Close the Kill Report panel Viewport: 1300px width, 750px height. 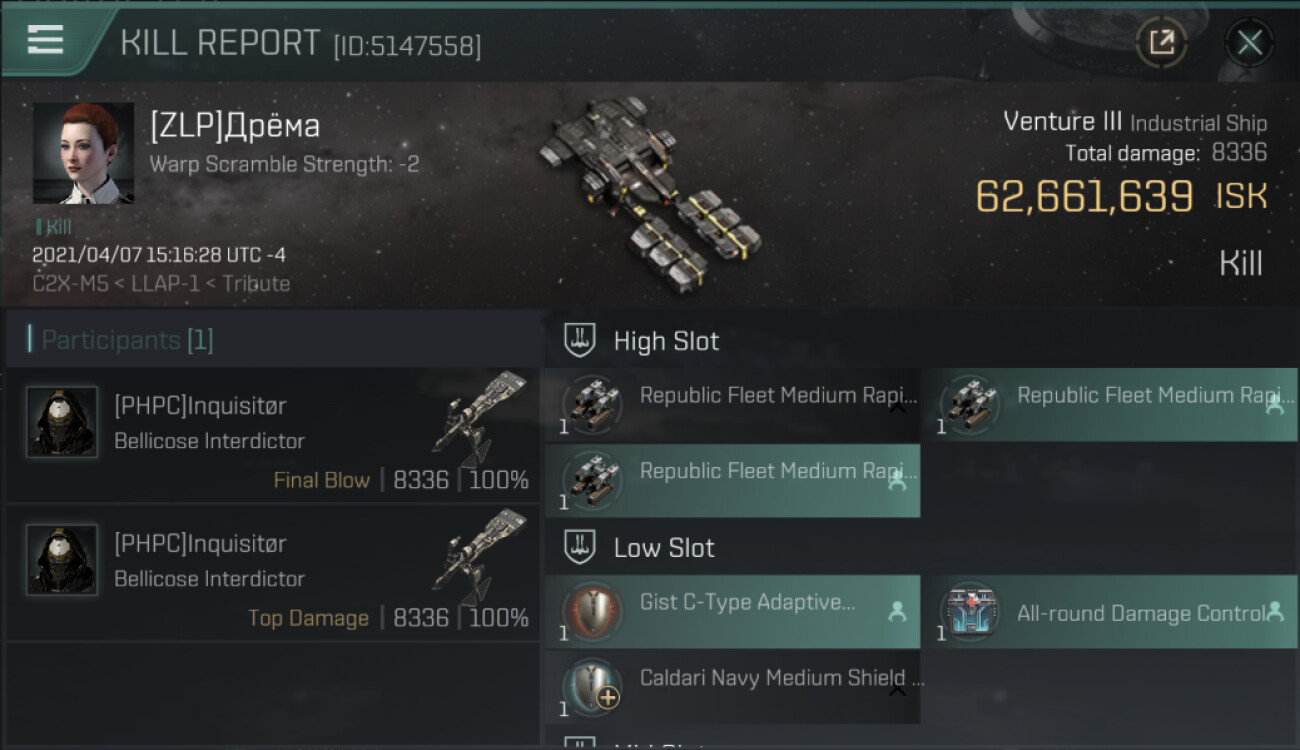point(1249,42)
